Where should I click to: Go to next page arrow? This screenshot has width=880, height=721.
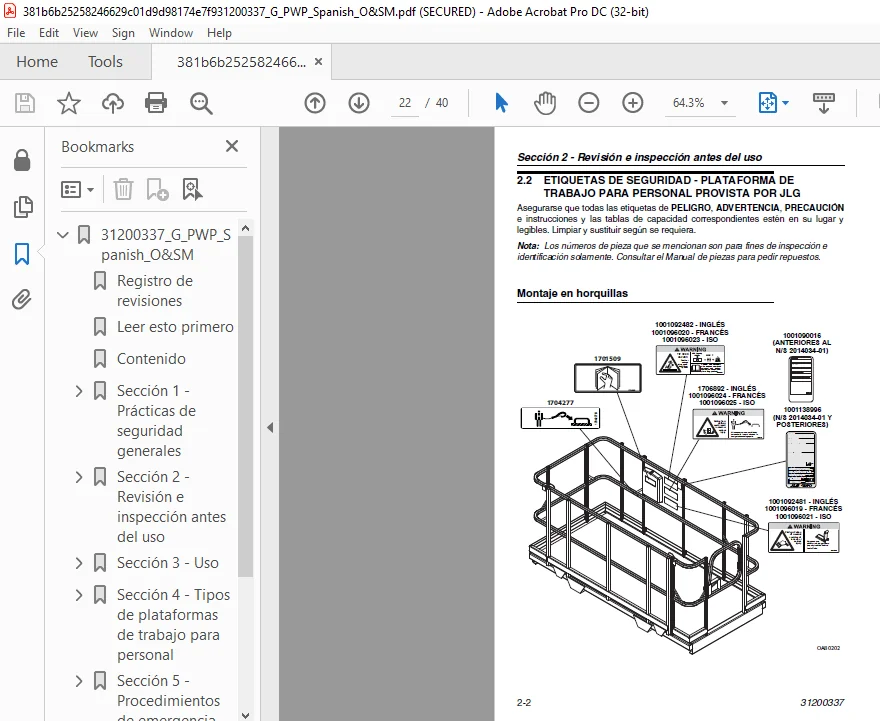click(359, 103)
